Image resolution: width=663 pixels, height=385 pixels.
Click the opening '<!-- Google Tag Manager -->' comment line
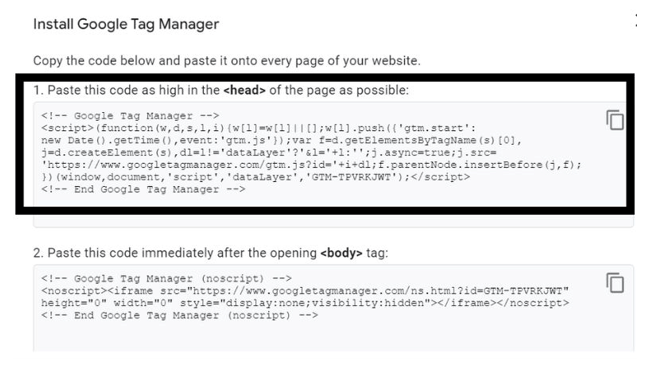(130, 116)
